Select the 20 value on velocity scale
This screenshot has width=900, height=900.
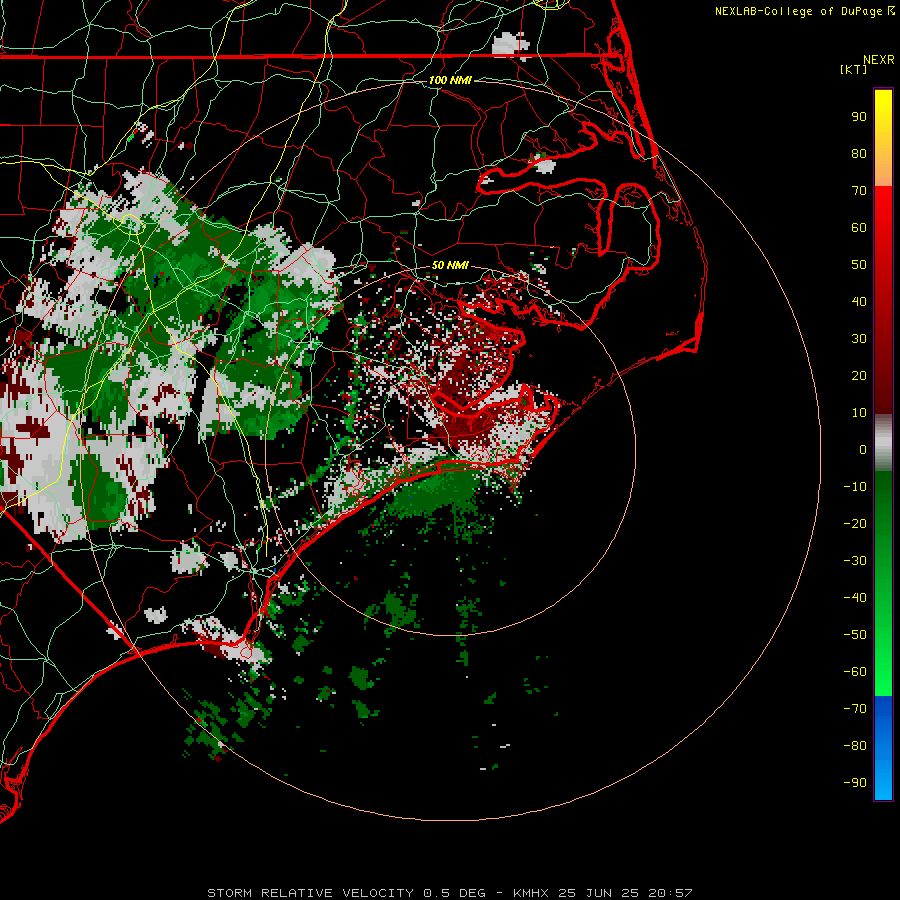859,376
